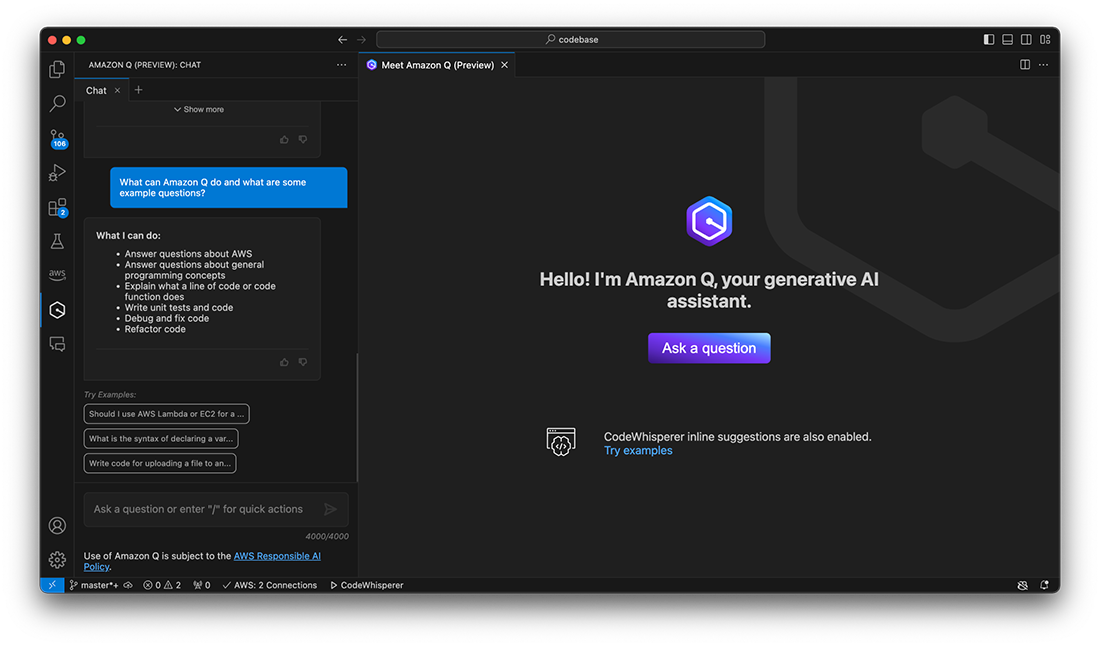Click the user question bubble 'What can Amazon Q do'
Screen dimensions: 1100x646
(229, 187)
